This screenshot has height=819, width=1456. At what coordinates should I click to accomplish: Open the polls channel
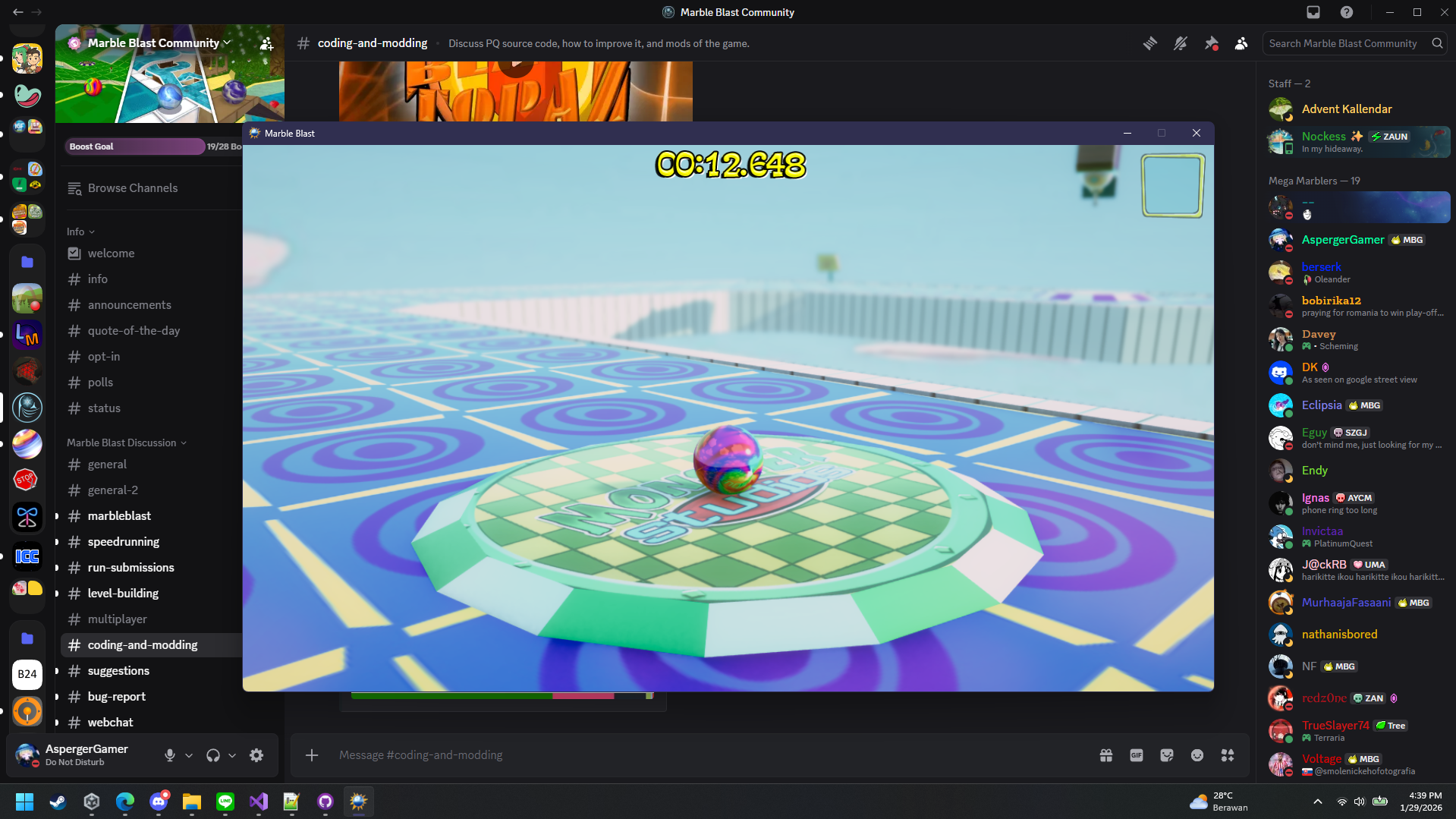(100, 383)
